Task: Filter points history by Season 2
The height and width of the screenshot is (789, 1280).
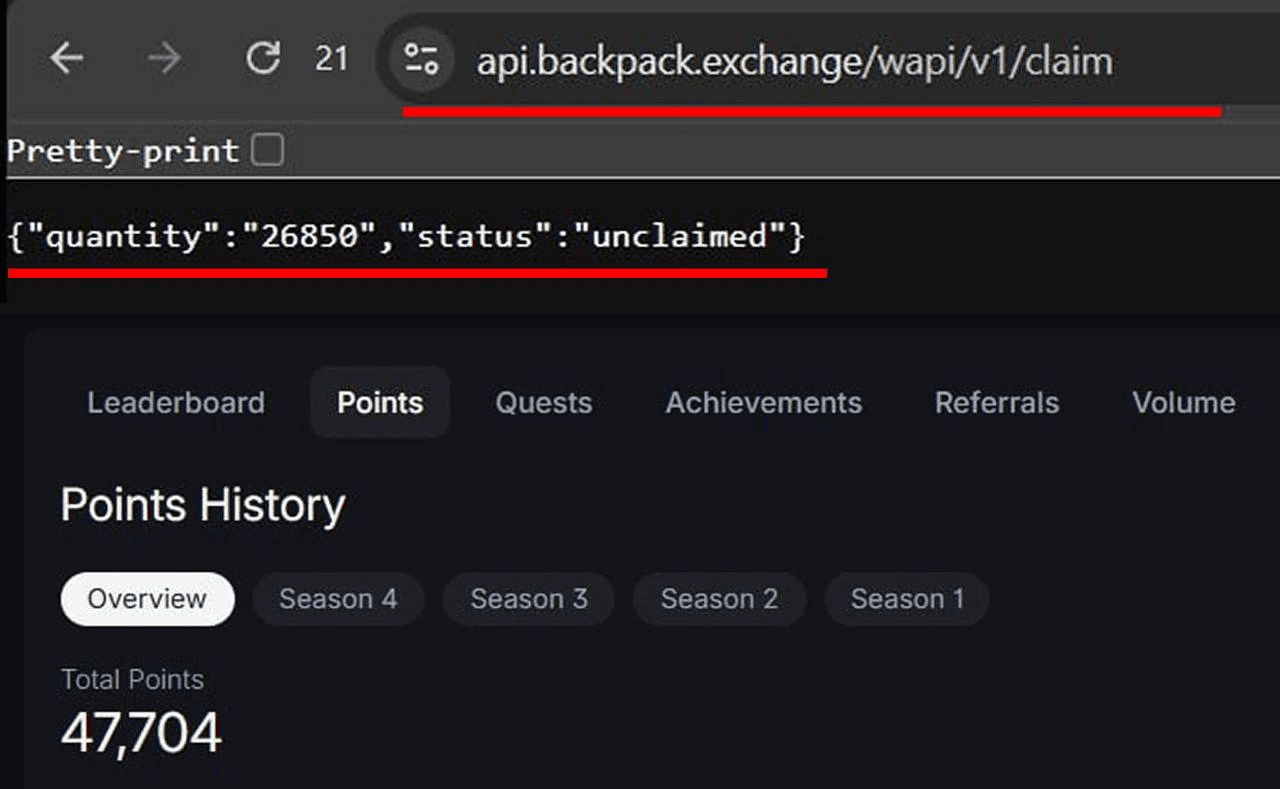Action: (x=719, y=599)
